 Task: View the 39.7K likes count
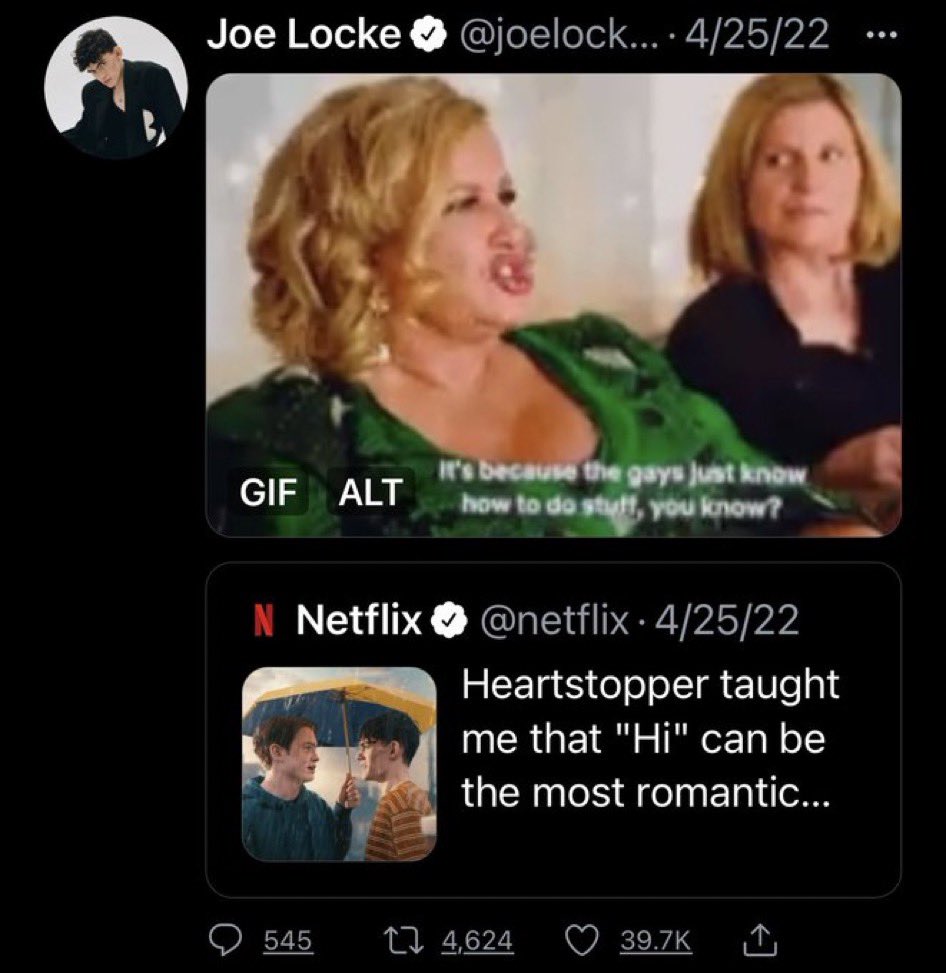(655, 940)
